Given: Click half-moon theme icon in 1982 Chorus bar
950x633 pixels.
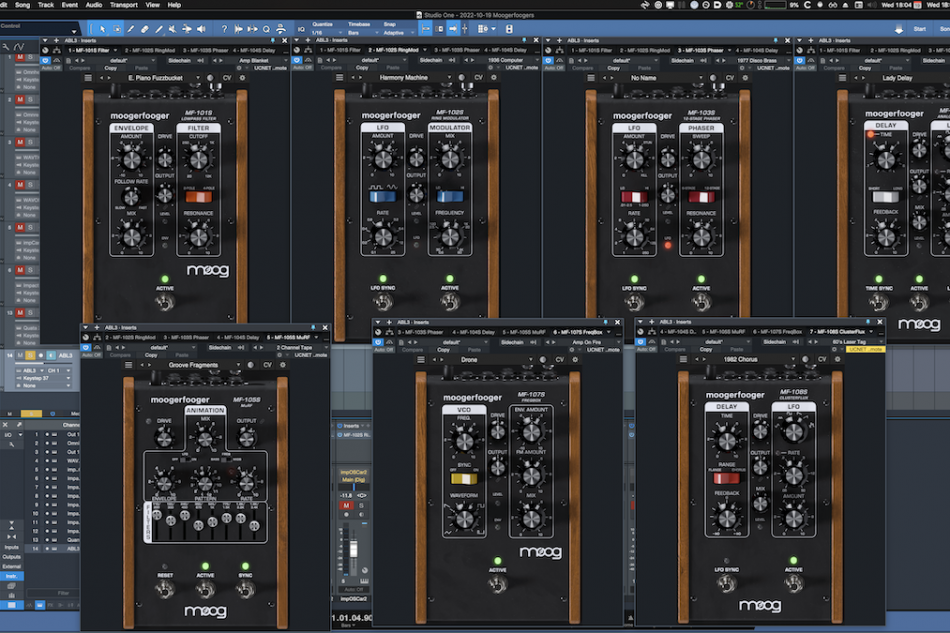Looking at the screenshot, I should pyautogui.click(x=805, y=359).
